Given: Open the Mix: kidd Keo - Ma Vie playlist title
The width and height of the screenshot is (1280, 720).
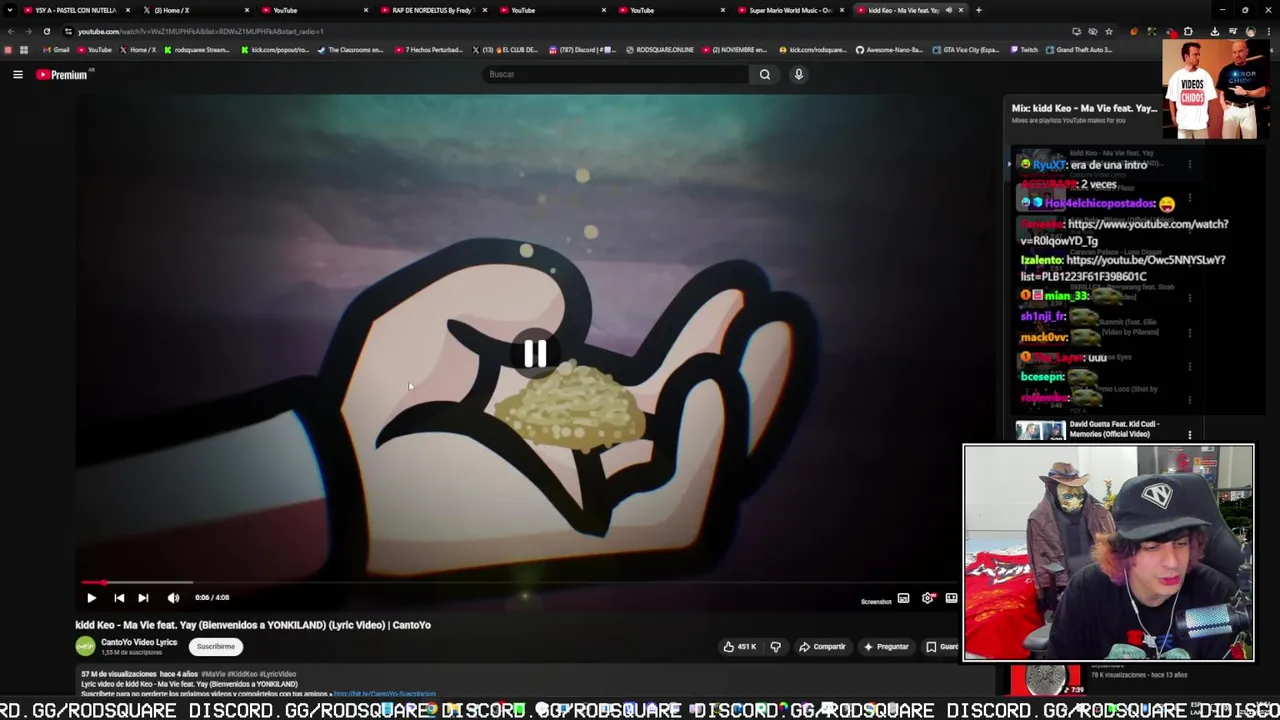Looking at the screenshot, I should point(1084,108).
